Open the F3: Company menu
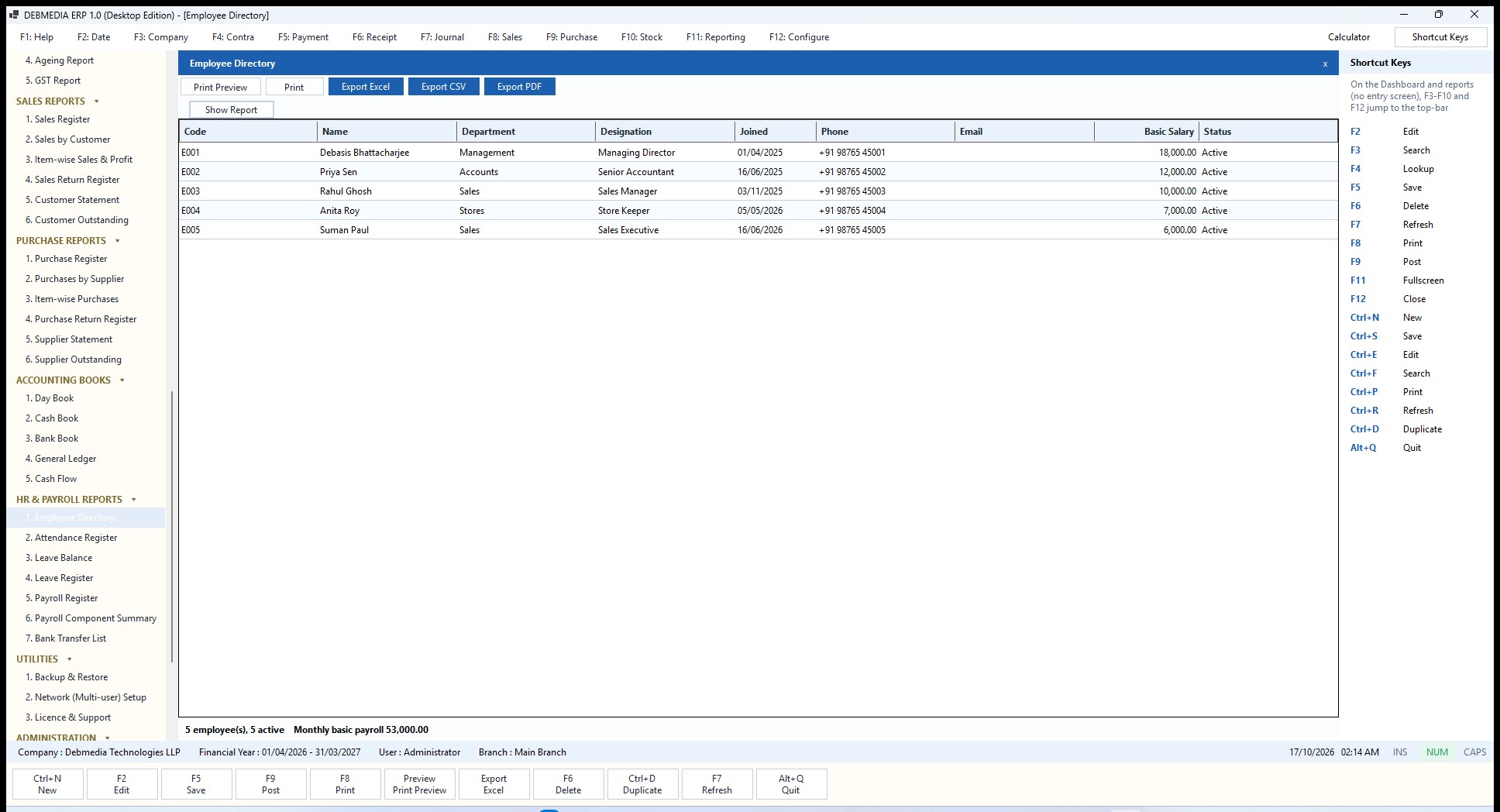 coord(161,37)
